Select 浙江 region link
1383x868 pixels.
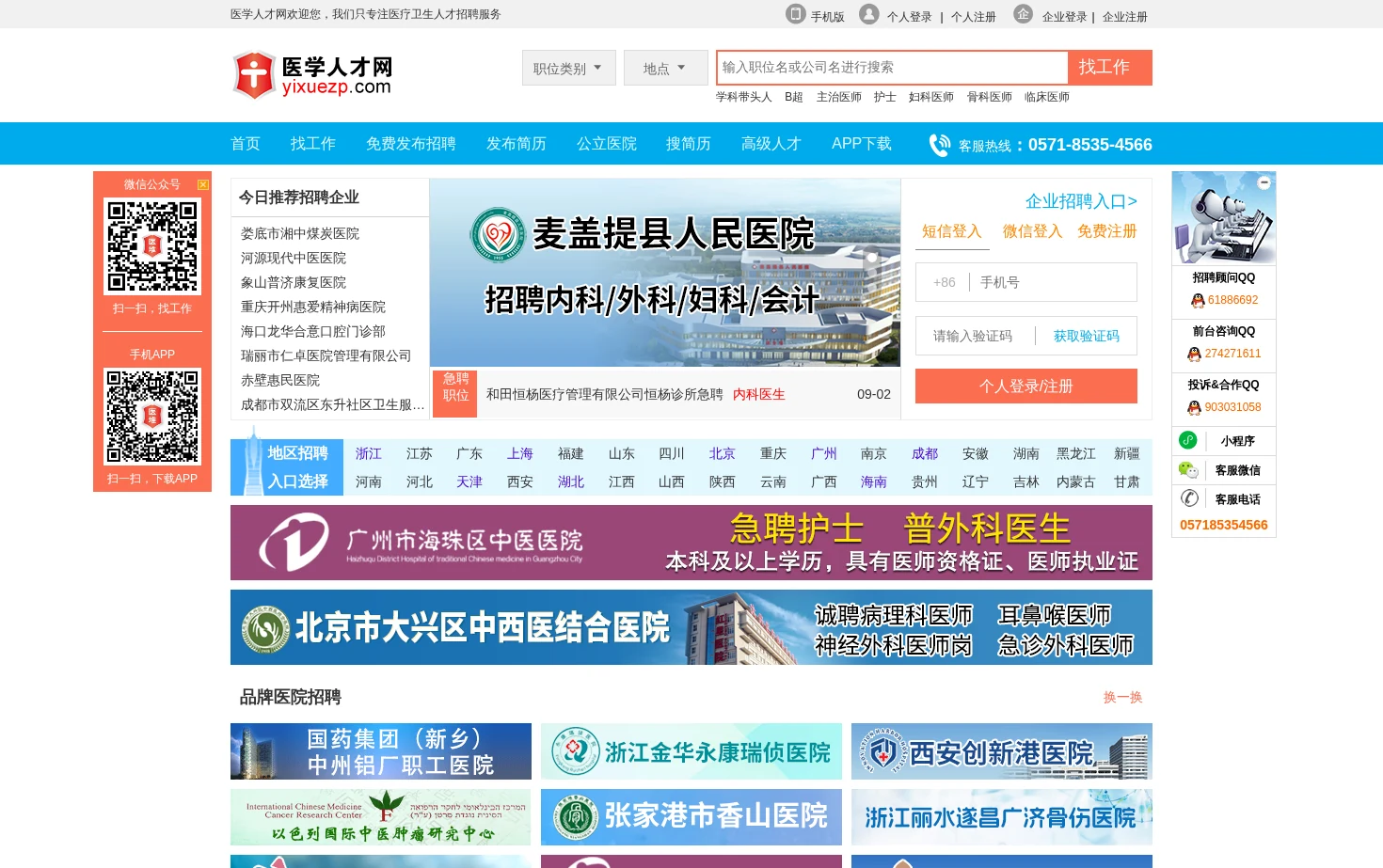[x=369, y=453]
